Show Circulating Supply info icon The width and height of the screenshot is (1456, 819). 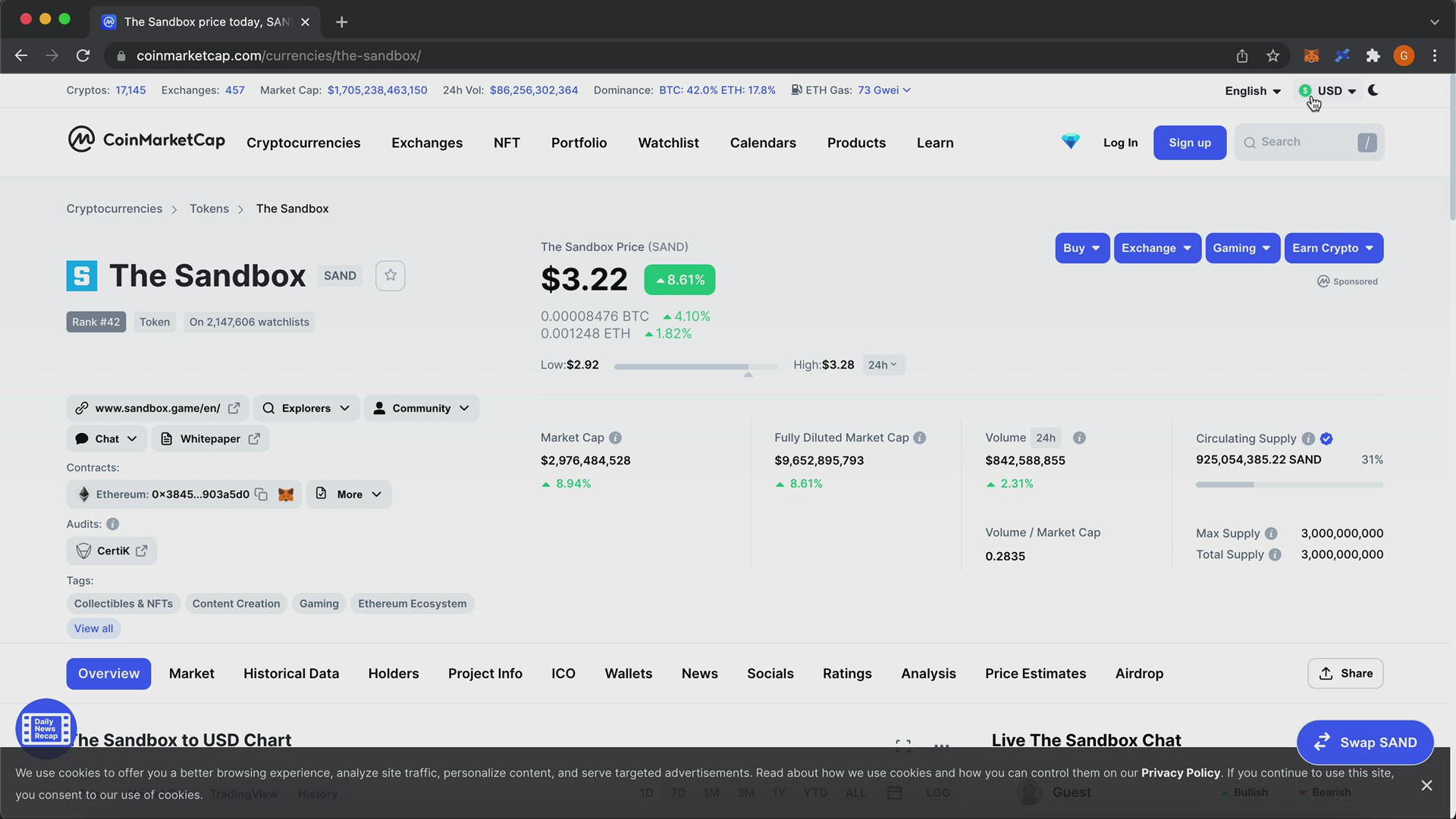pyautogui.click(x=1308, y=438)
